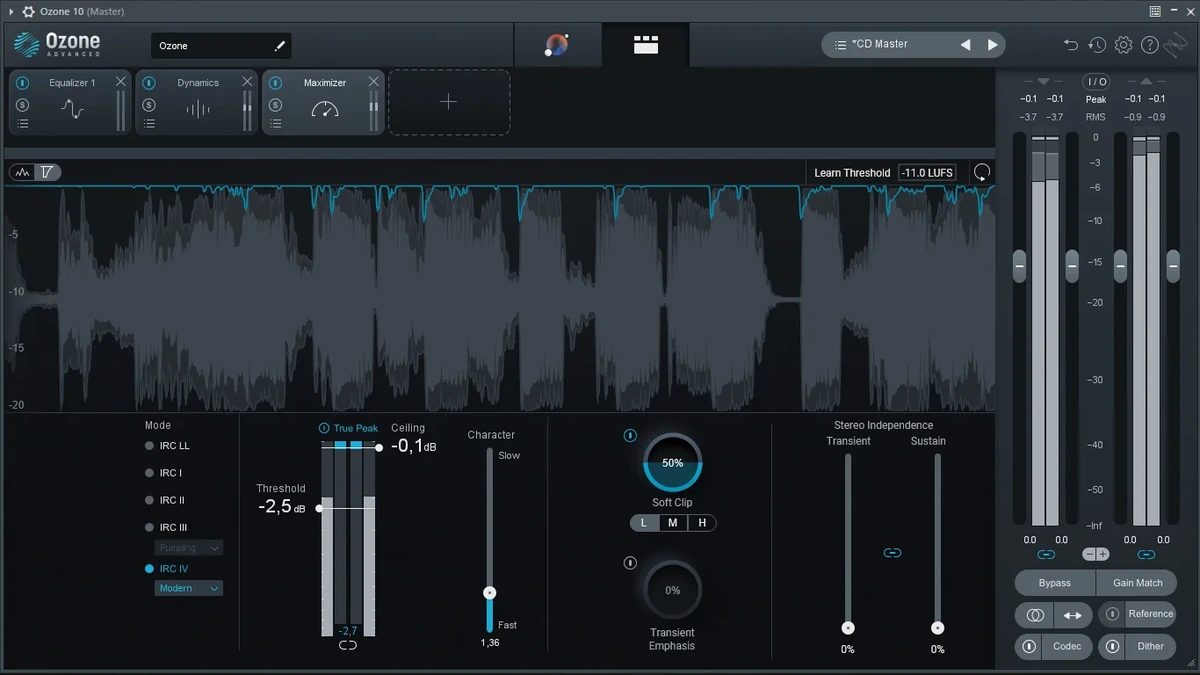Click Transient stereo independence slider handle
1200x675 pixels.
[848, 628]
